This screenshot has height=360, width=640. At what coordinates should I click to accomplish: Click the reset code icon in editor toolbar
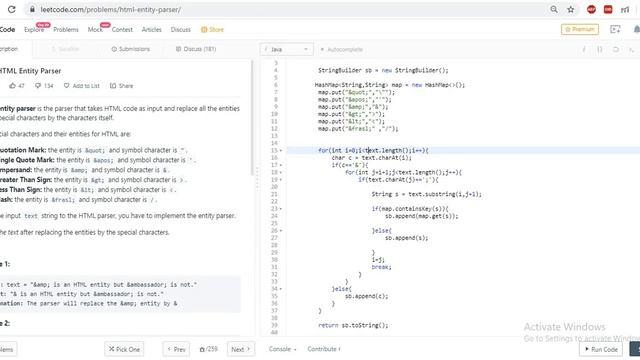click(x=616, y=49)
